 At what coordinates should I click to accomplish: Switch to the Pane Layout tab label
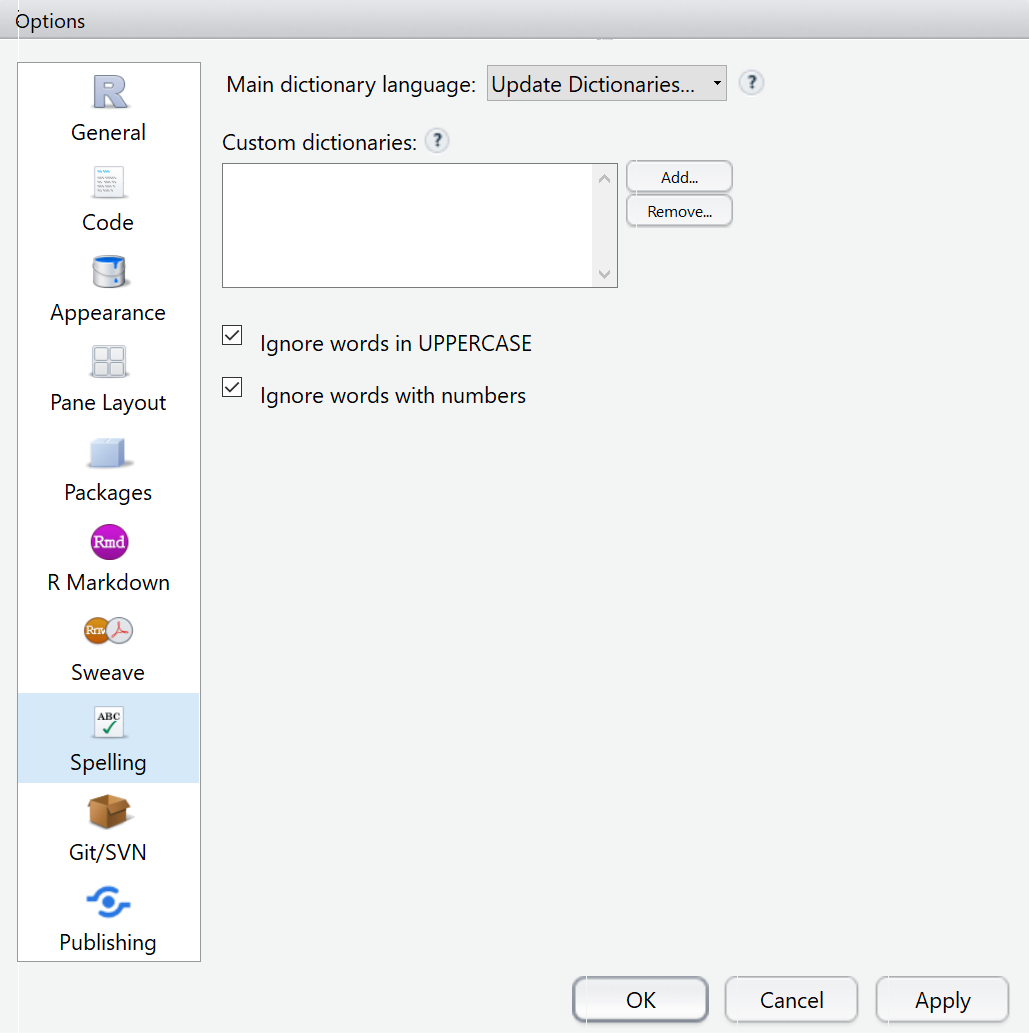[108, 403]
